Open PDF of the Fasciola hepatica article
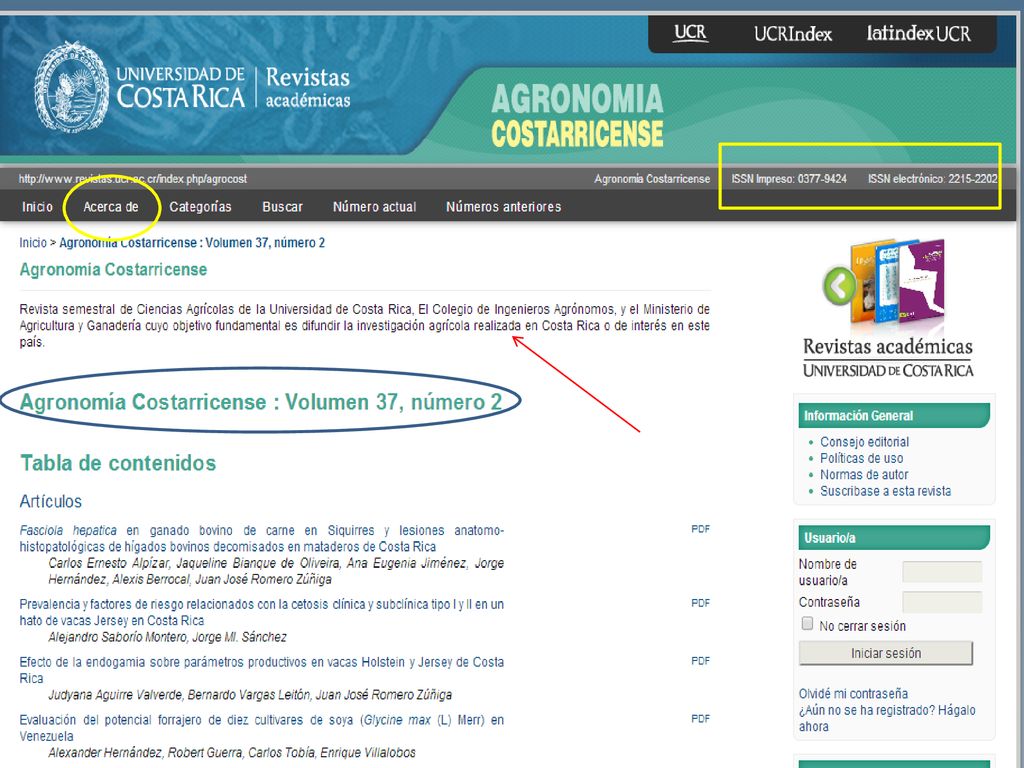Screen dimensions: 1024x768 [700, 530]
